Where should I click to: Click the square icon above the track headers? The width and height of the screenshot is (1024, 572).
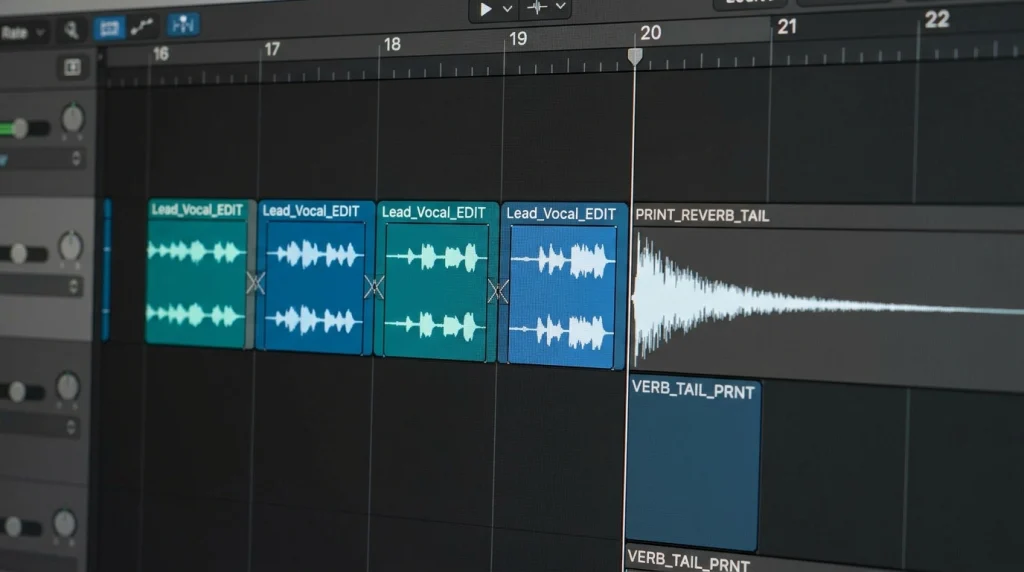pos(72,67)
